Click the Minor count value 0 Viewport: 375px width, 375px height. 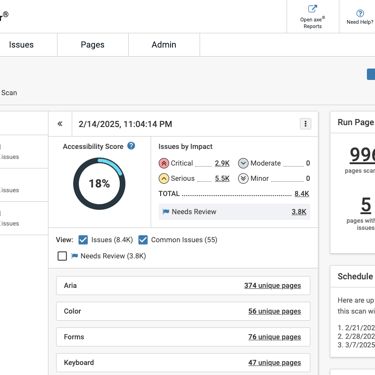(x=308, y=178)
